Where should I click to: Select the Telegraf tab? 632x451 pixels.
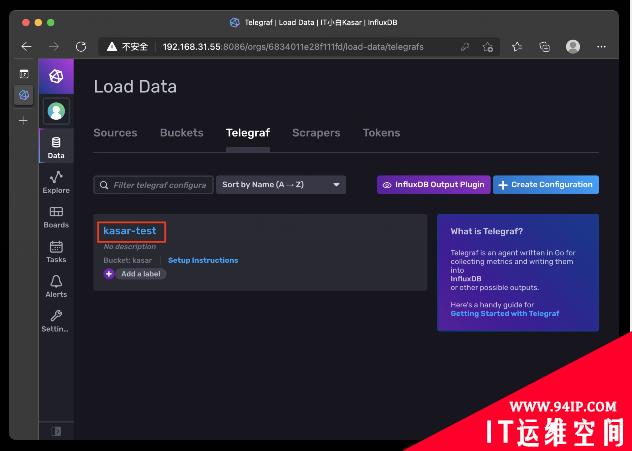click(248, 133)
